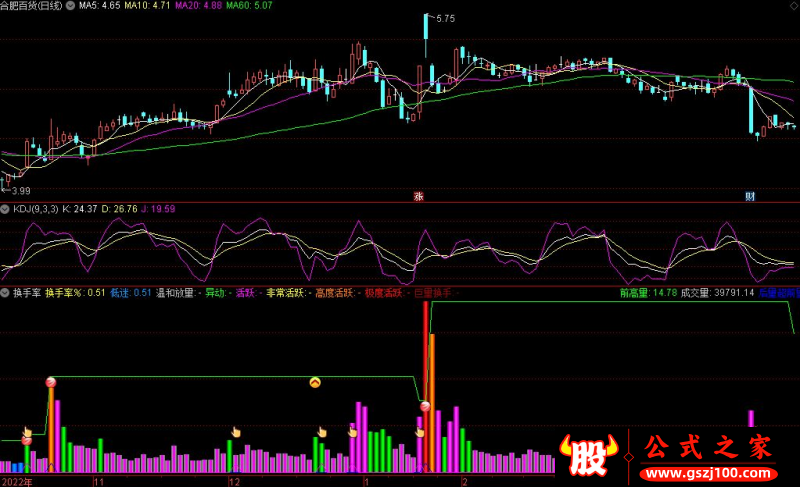Click the yellow up-arrow marker on the green line
Image resolution: width=800 pixels, height=487 pixels.
pyautogui.click(x=315, y=382)
